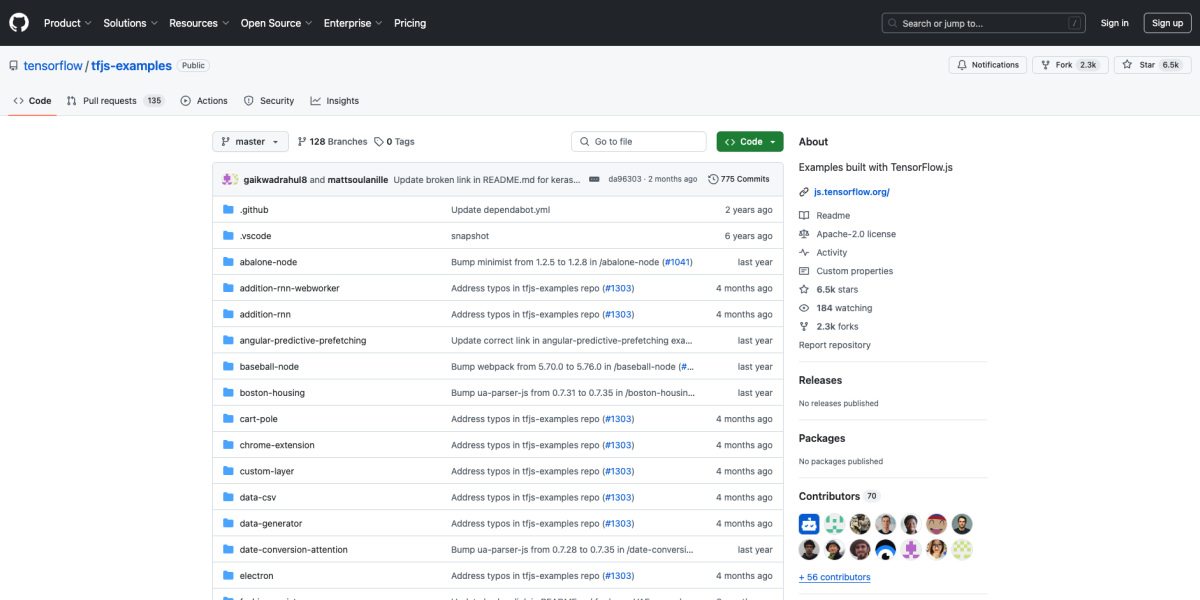Expand the master branch dropdown
Screen dimensions: 1200x600
point(250,142)
